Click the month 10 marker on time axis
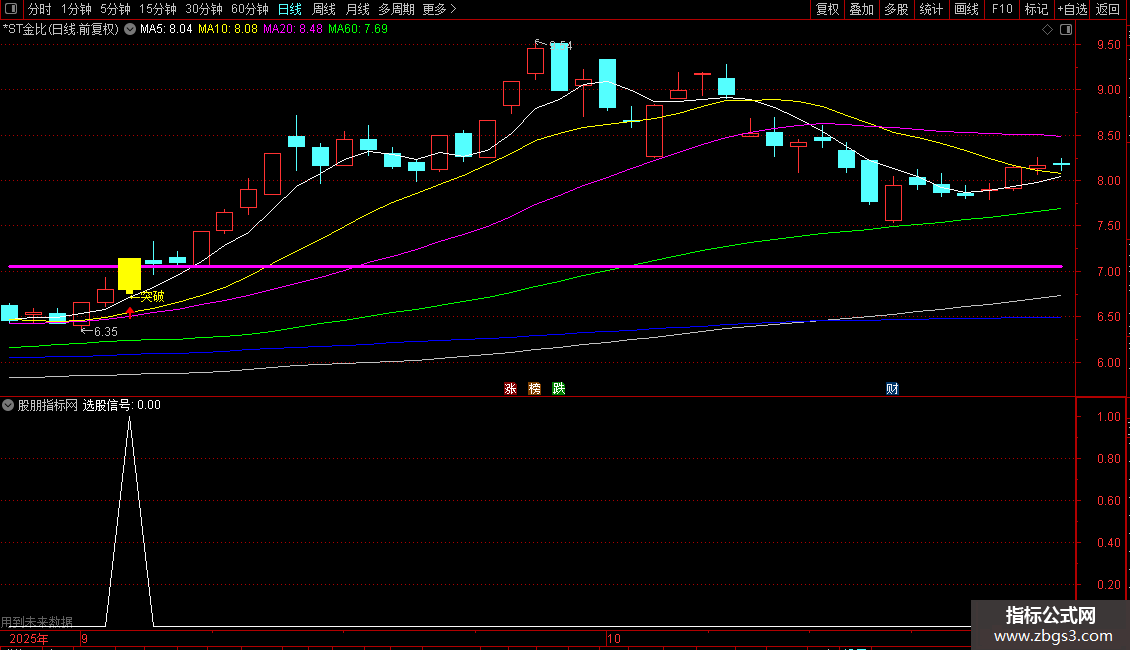 pyautogui.click(x=613, y=639)
